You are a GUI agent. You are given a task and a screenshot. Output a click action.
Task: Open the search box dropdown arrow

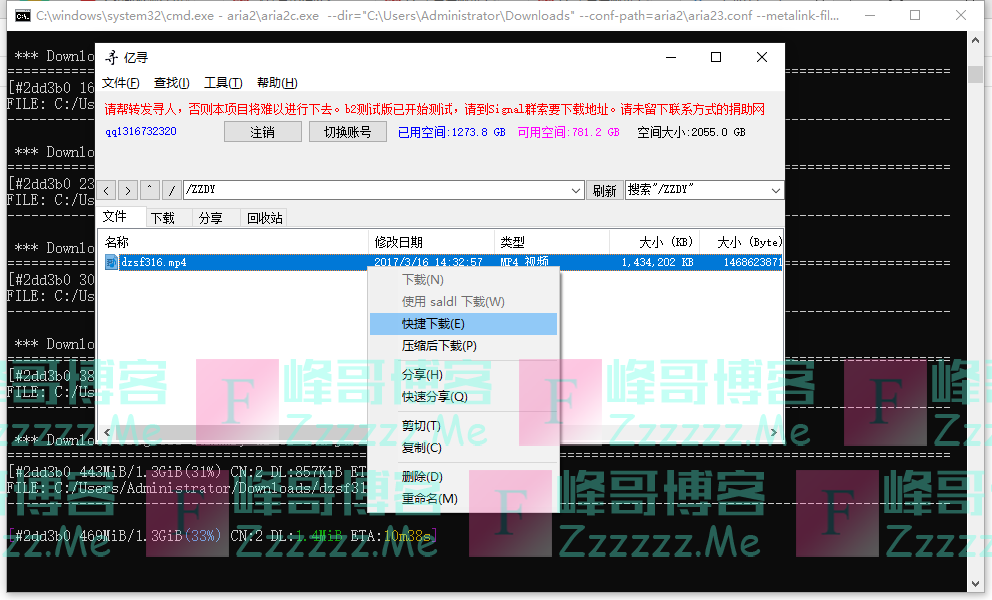pyautogui.click(x=776, y=190)
